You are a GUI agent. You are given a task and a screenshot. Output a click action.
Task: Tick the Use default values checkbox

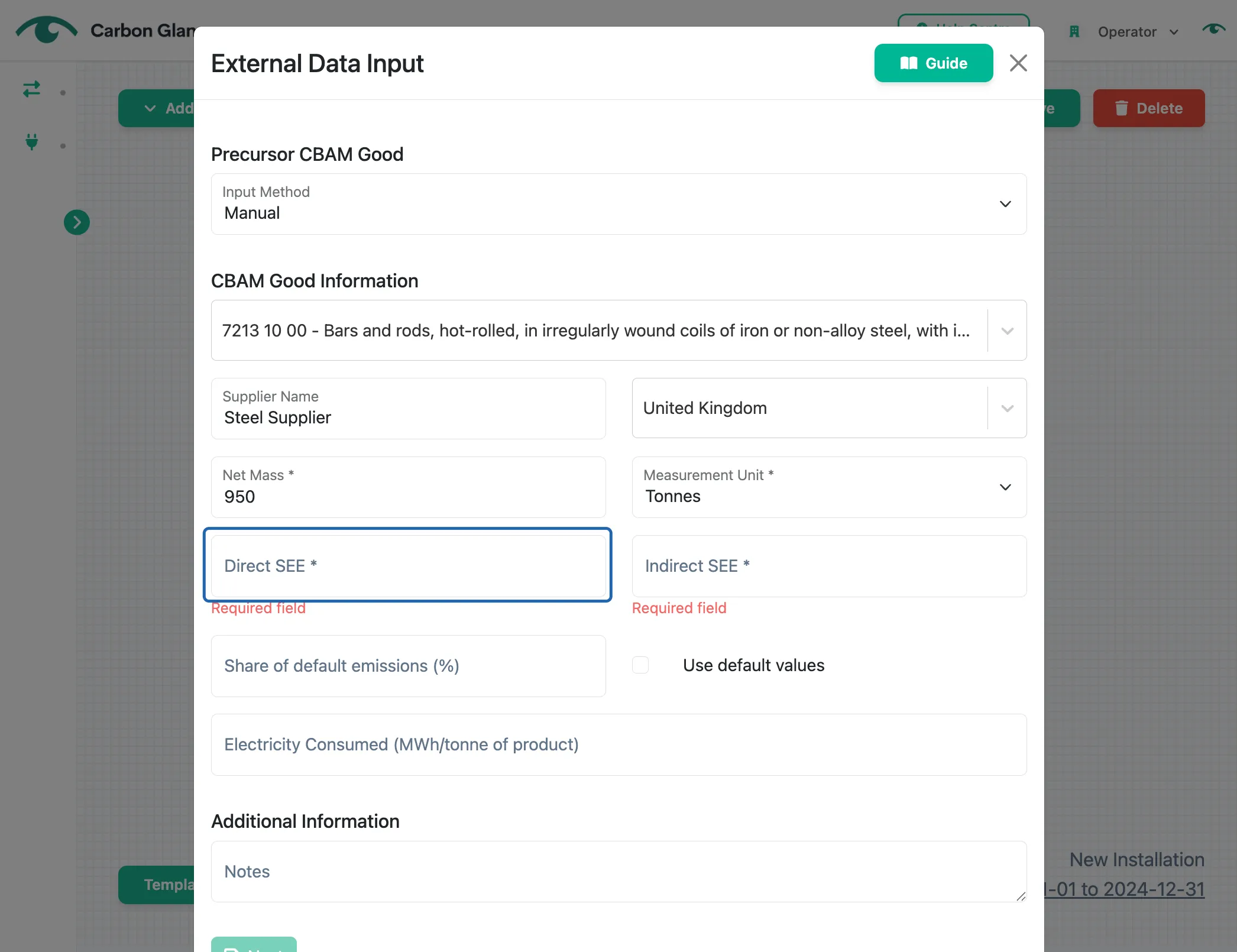click(x=640, y=665)
